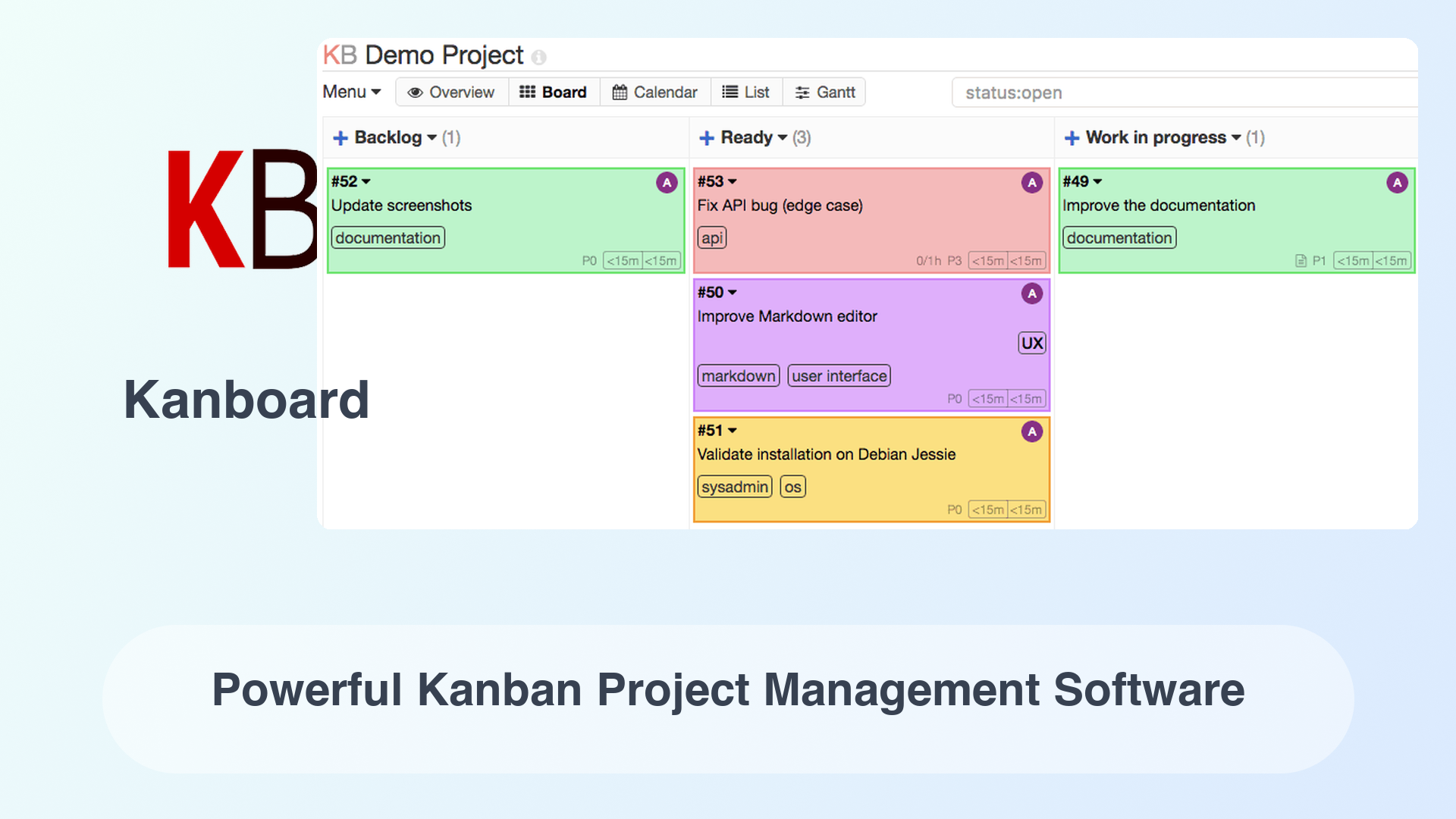Open the project info icon next to Demo Project
Viewport: 1456px width, 819px height.
(539, 58)
